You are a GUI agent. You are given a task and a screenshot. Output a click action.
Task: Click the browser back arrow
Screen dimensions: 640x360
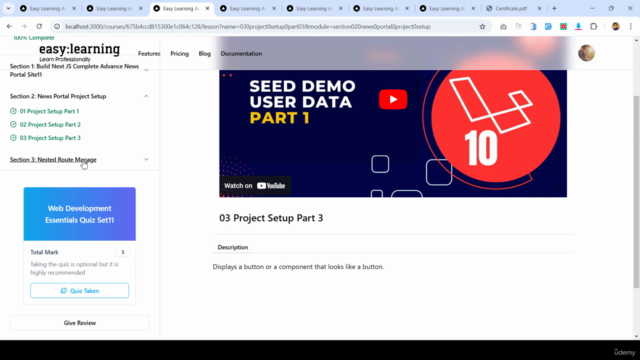(9, 27)
